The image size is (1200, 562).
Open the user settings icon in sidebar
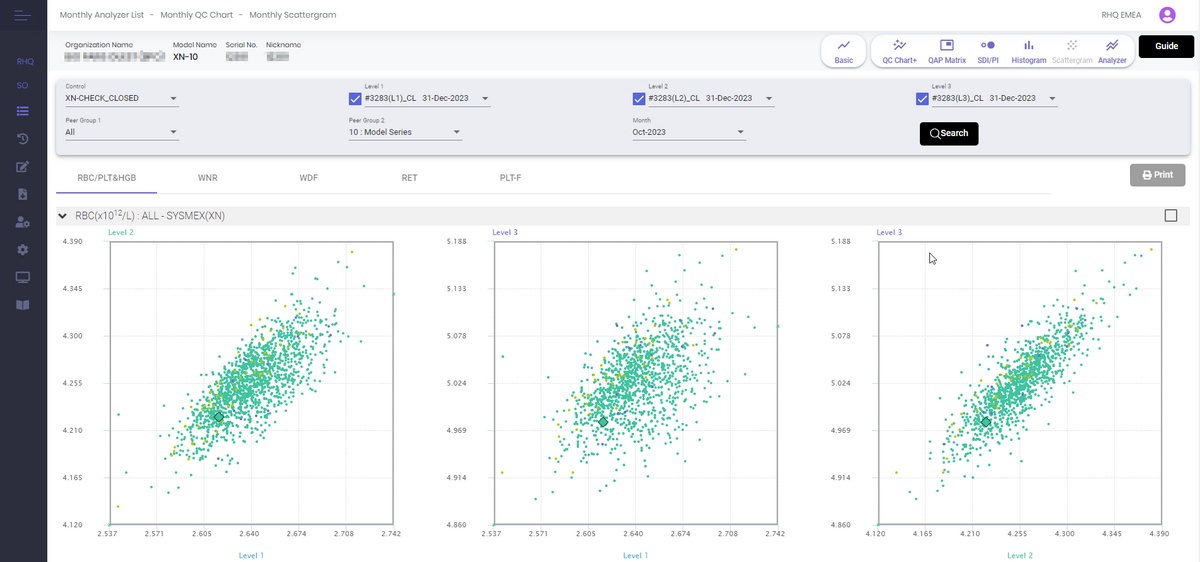(23, 221)
